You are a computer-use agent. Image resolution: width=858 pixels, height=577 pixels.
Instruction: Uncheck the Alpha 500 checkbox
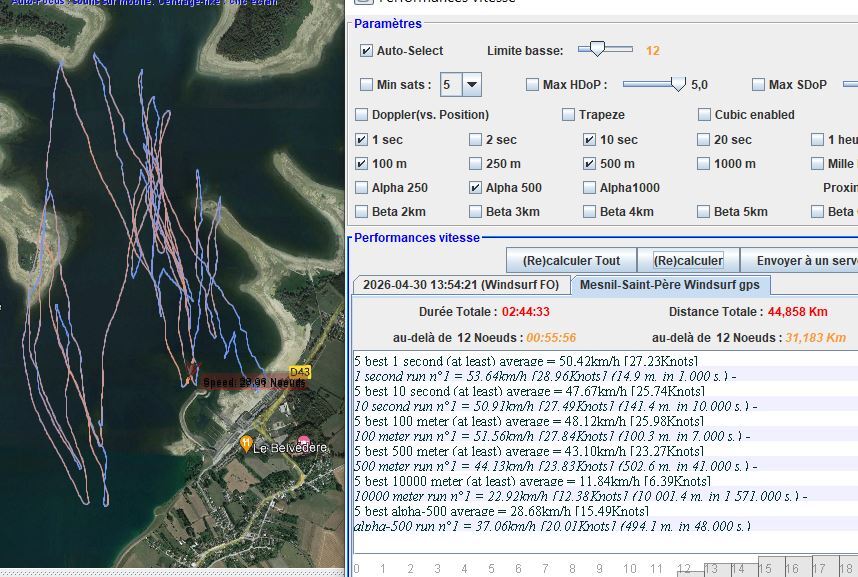[x=476, y=188]
